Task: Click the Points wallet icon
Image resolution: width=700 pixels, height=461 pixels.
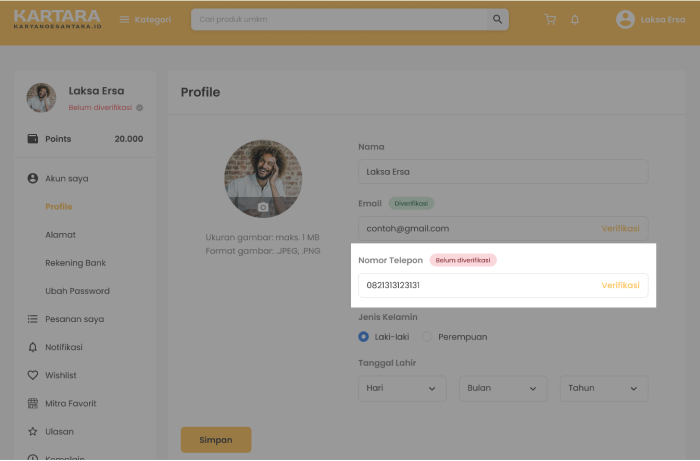Action: (33, 139)
